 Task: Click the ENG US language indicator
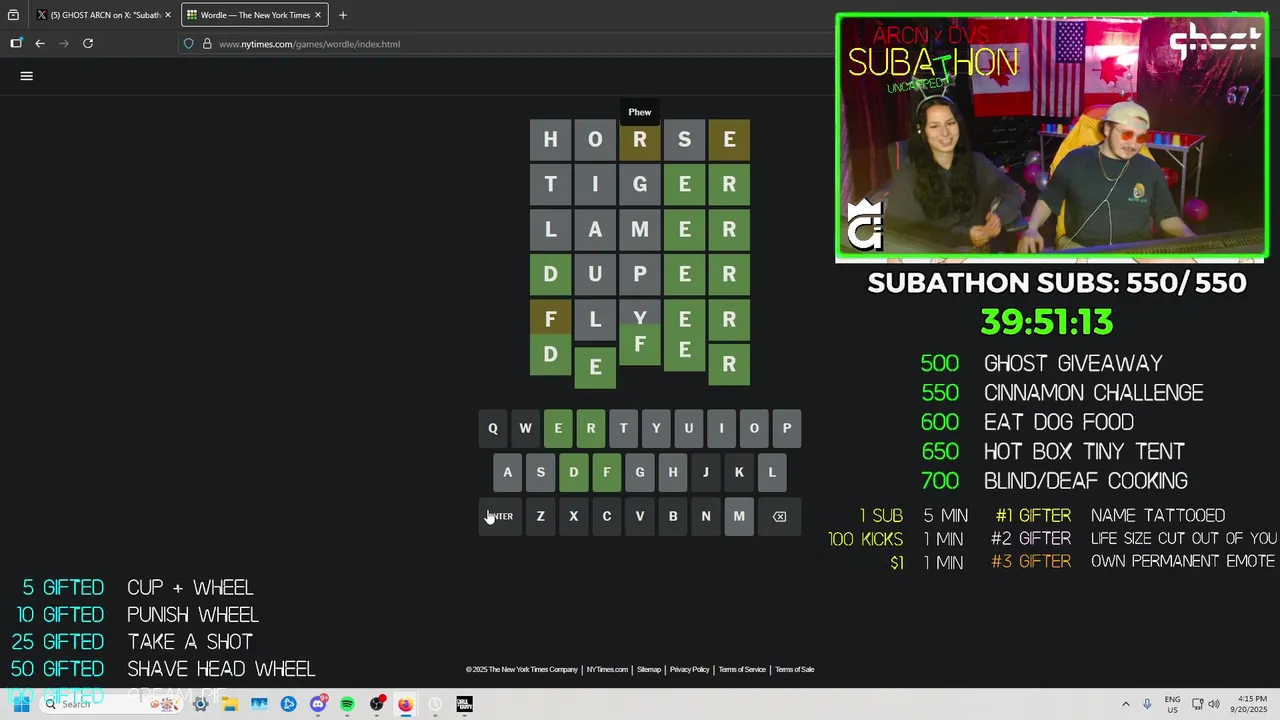(1172, 704)
